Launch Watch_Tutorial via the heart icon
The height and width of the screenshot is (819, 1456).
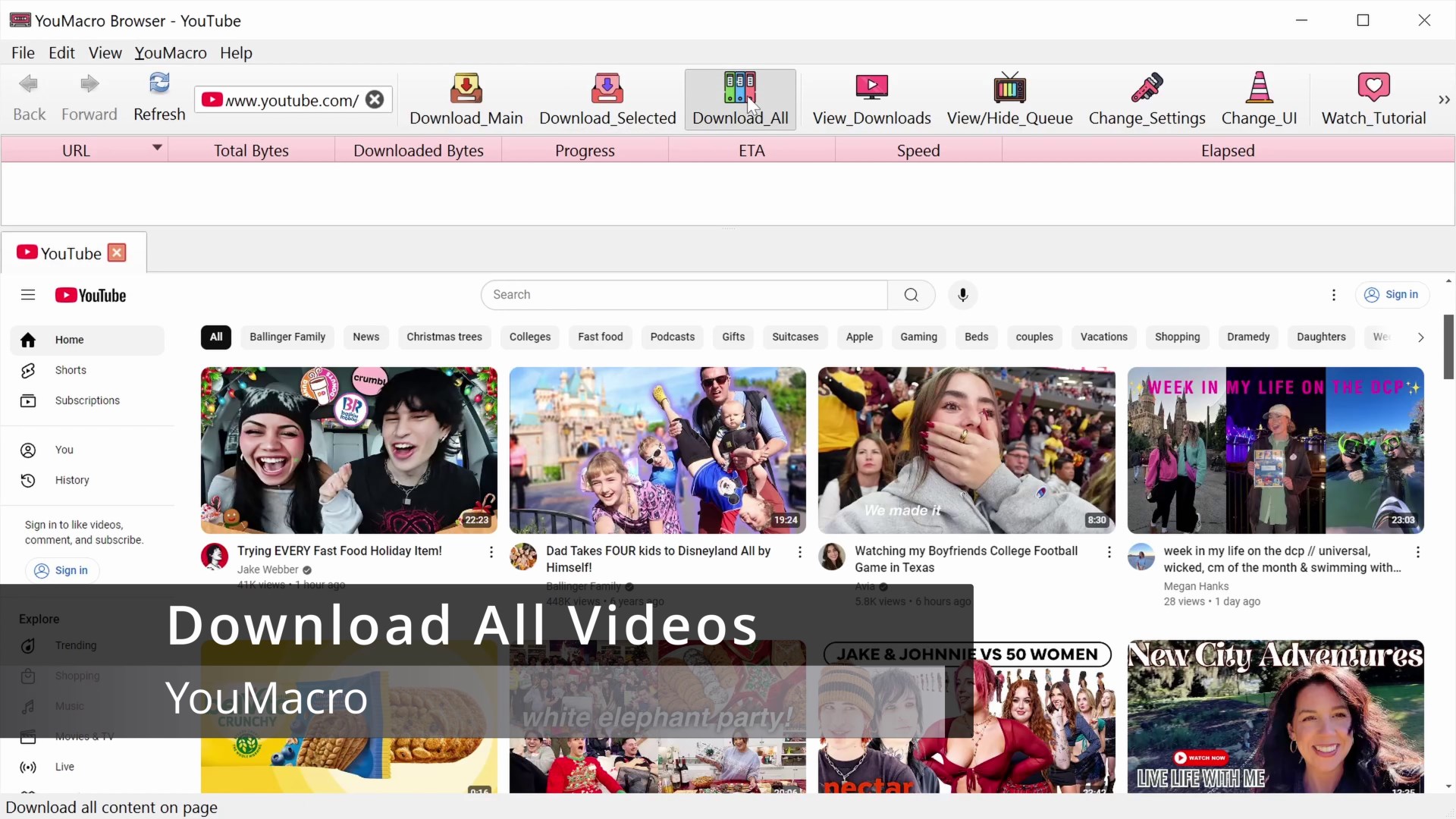[1373, 99]
